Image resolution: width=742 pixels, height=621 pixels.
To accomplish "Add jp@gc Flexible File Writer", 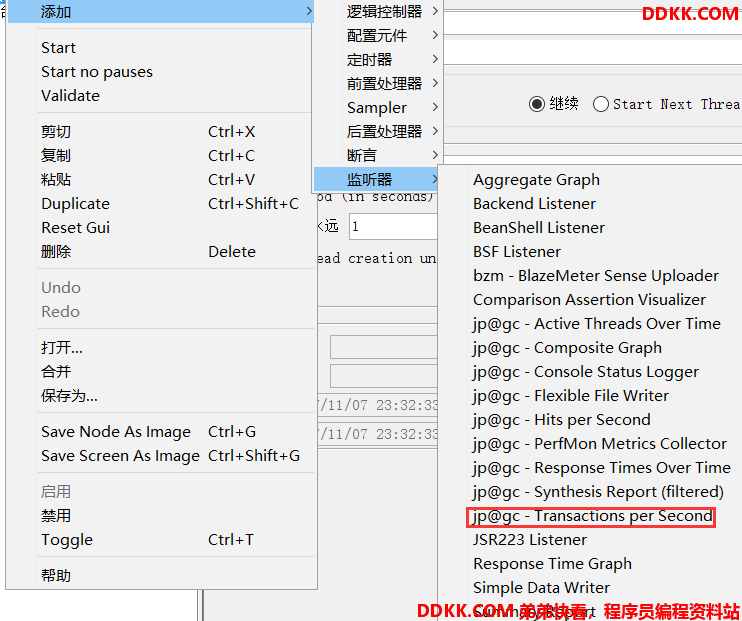I will click(x=571, y=396).
